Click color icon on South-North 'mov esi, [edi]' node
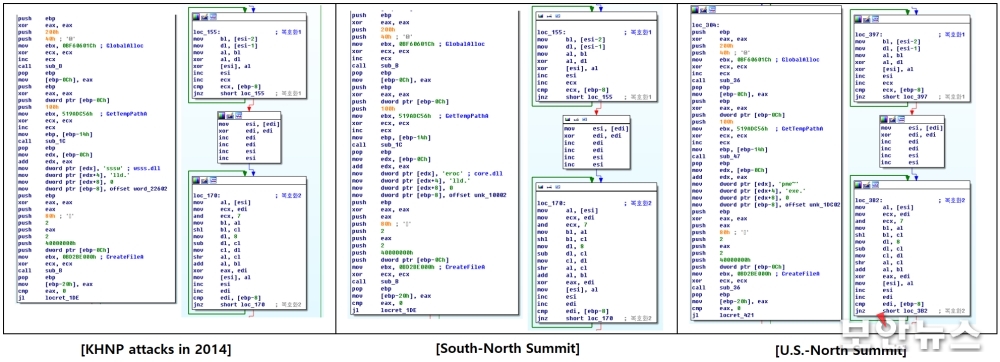 [568, 119]
